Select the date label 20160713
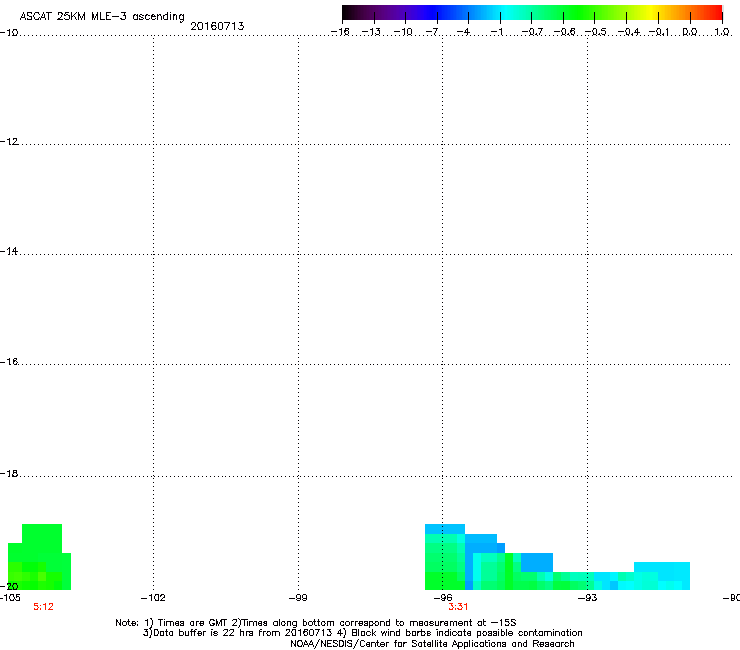740x650 pixels. point(217,26)
